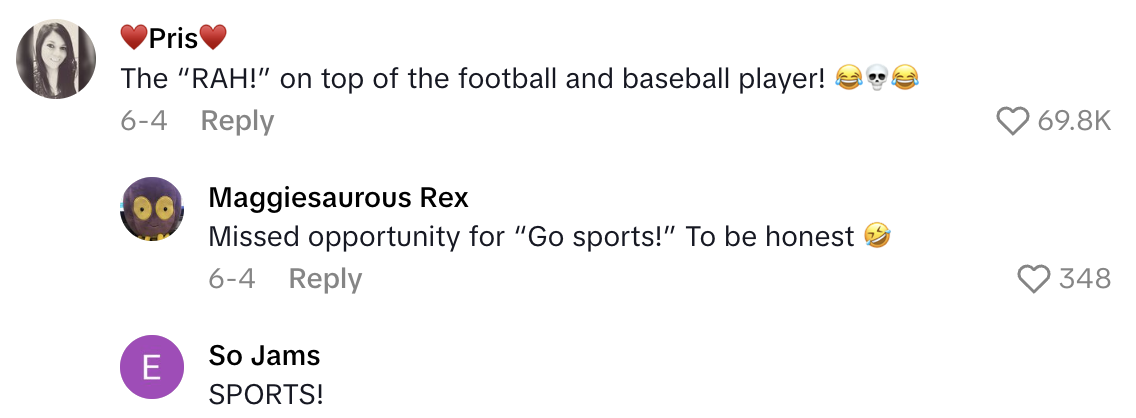
Task: Select the "RAH!" comment text
Action: 472,77
